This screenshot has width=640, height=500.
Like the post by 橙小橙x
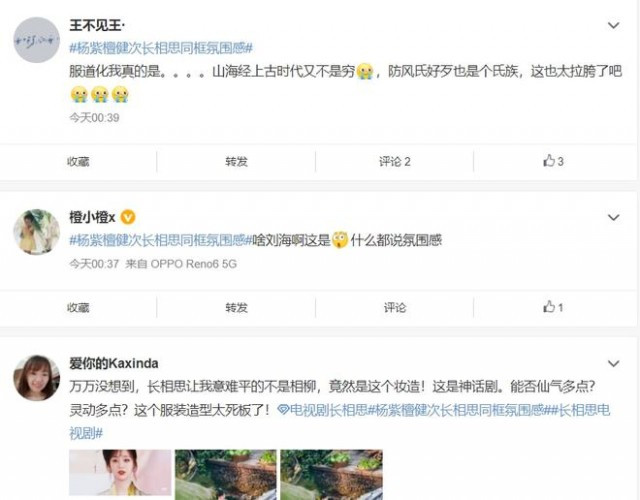click(553, 307)
